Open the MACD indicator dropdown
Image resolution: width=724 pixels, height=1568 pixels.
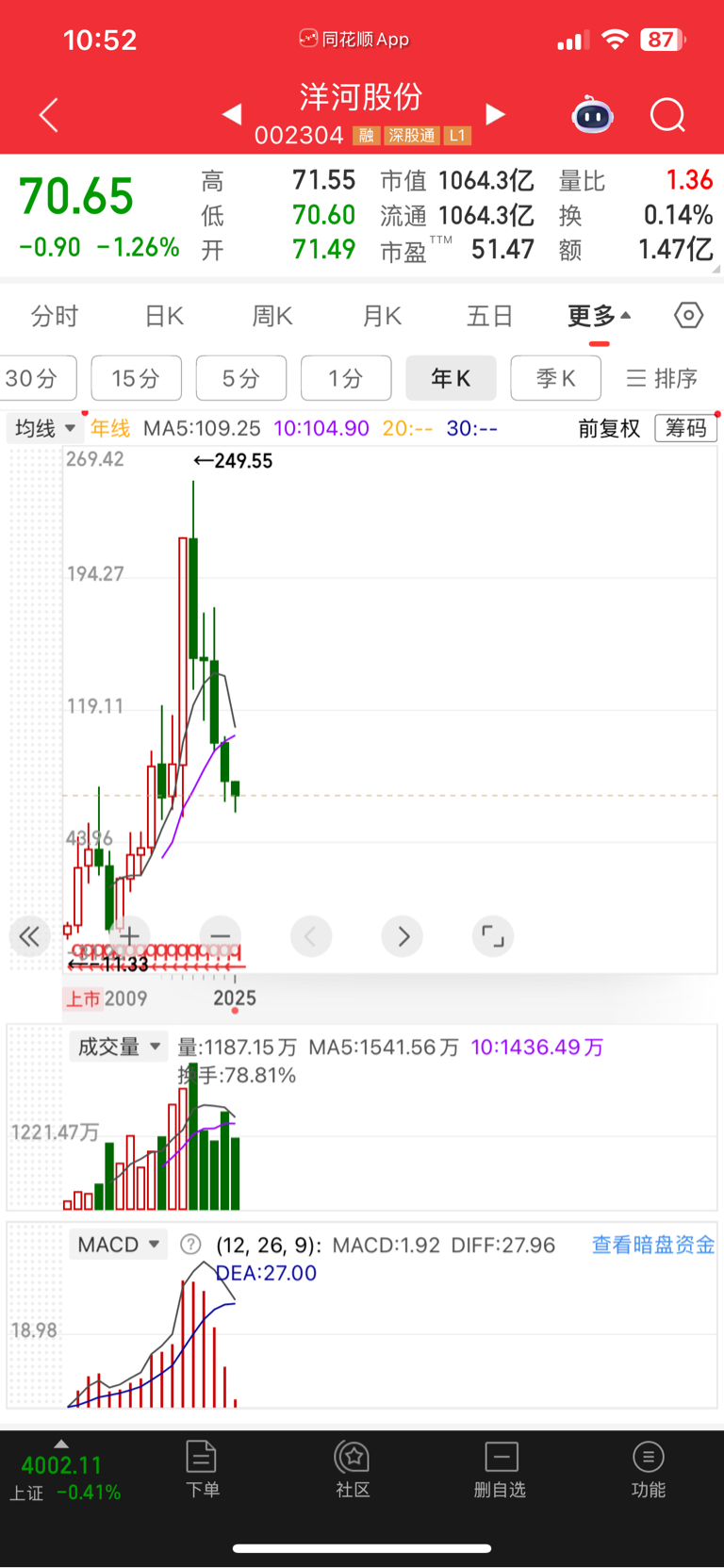[x=118, y=1245]
